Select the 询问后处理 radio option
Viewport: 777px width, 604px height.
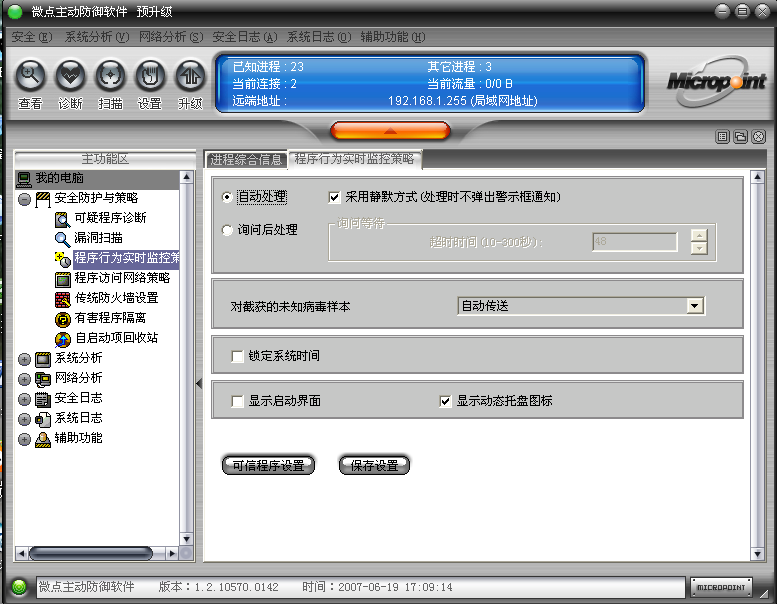(x=228, y=230)
